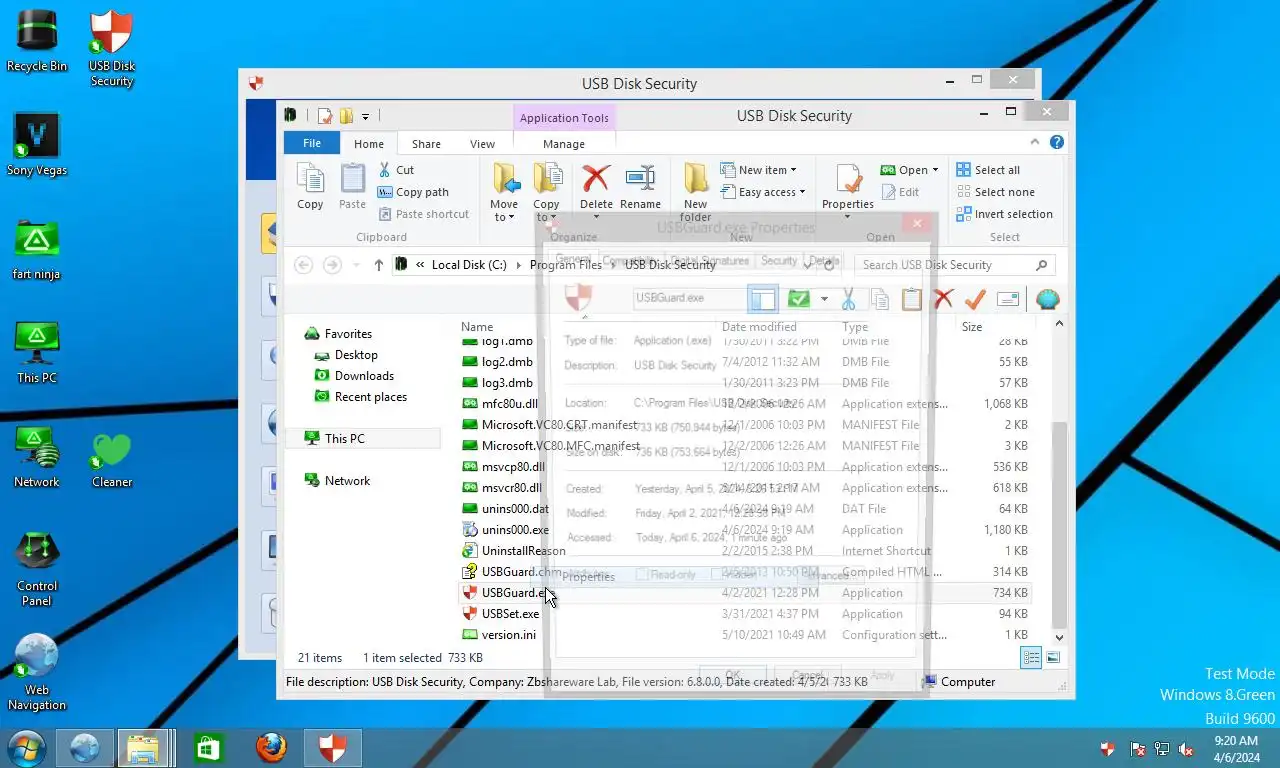Click the vertical scrollbar up arrow in the file list

point(1059,325)
